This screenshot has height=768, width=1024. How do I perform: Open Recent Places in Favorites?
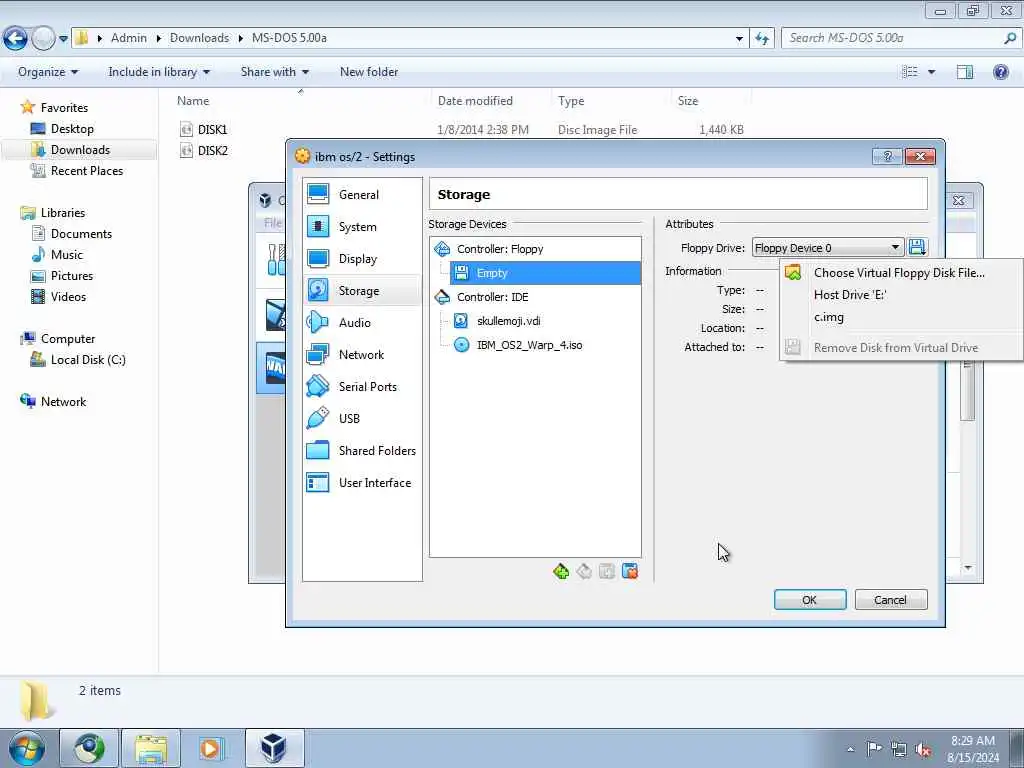tap(87, 170)
